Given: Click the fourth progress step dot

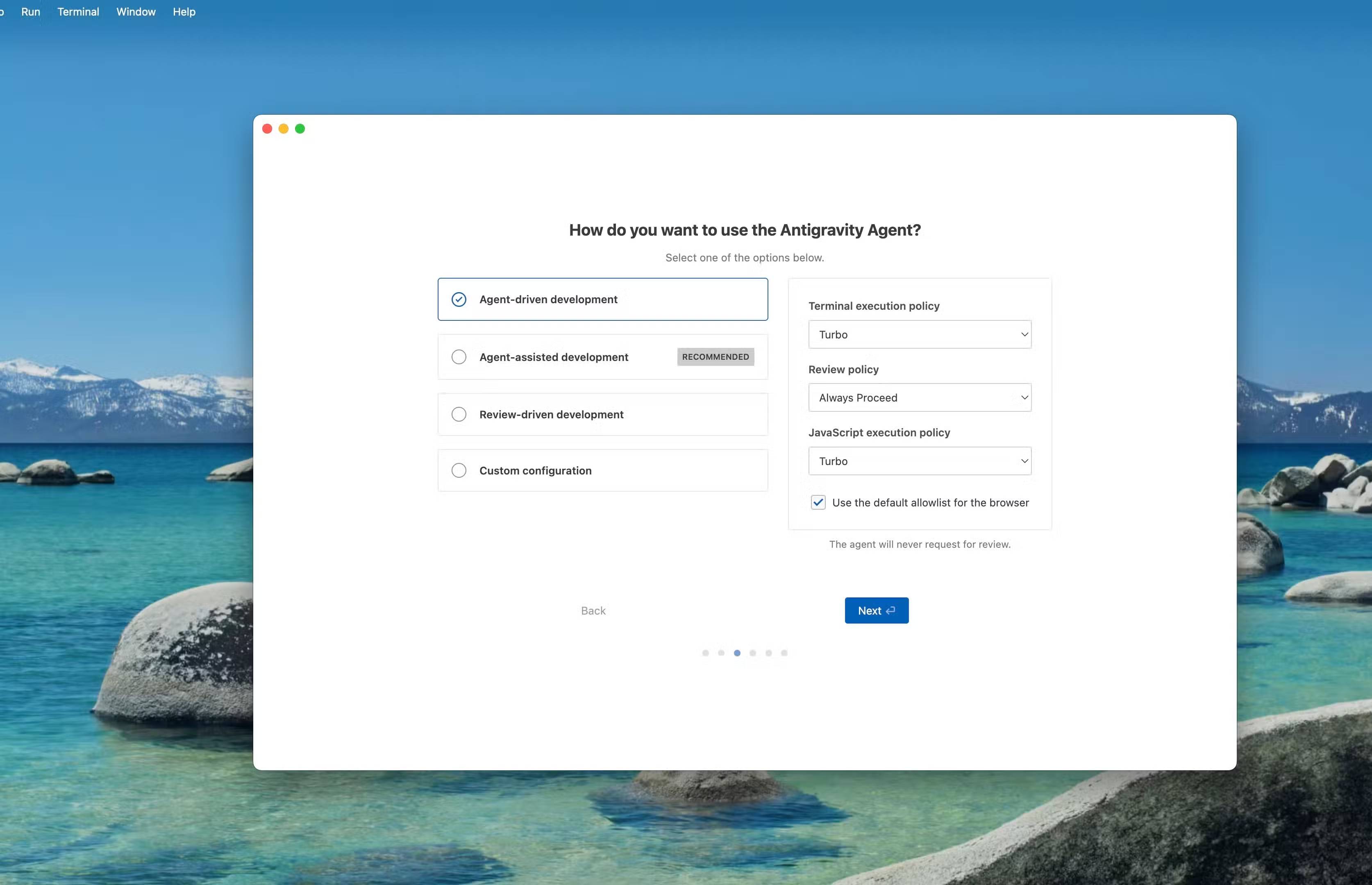Looking at the screenshot, I should tap(752, 653).
